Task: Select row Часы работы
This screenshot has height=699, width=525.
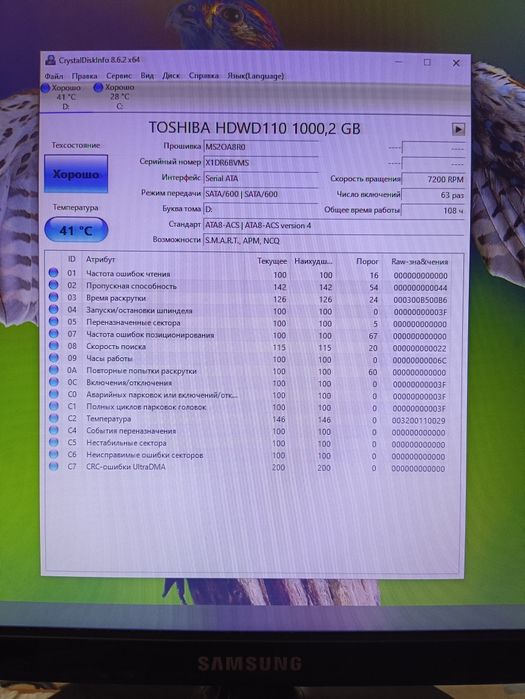Action: [254, 359]
